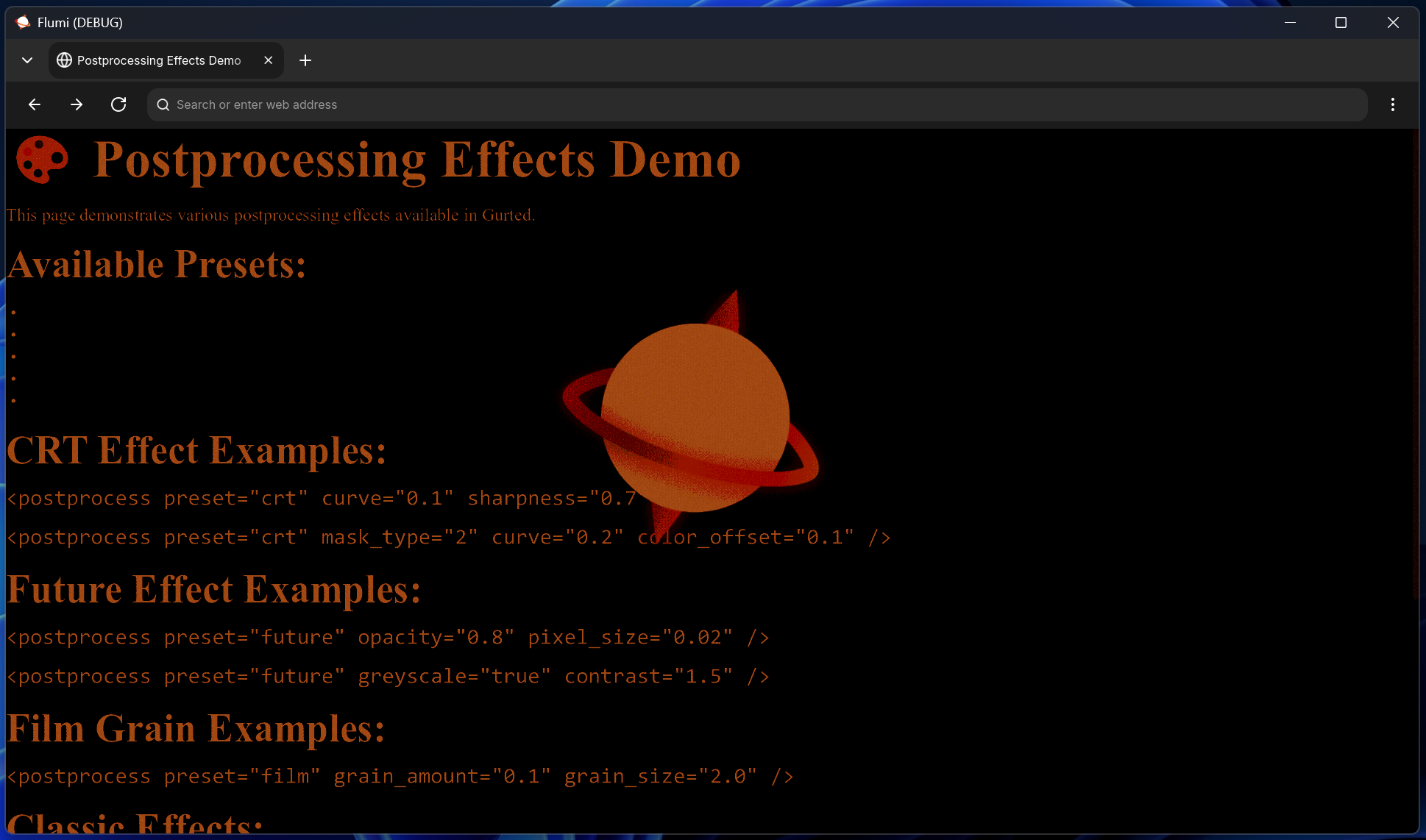Click the film grain_amount code line
Image resolution: width=1426 pixels, height=840 pixels.
point(400,777)
